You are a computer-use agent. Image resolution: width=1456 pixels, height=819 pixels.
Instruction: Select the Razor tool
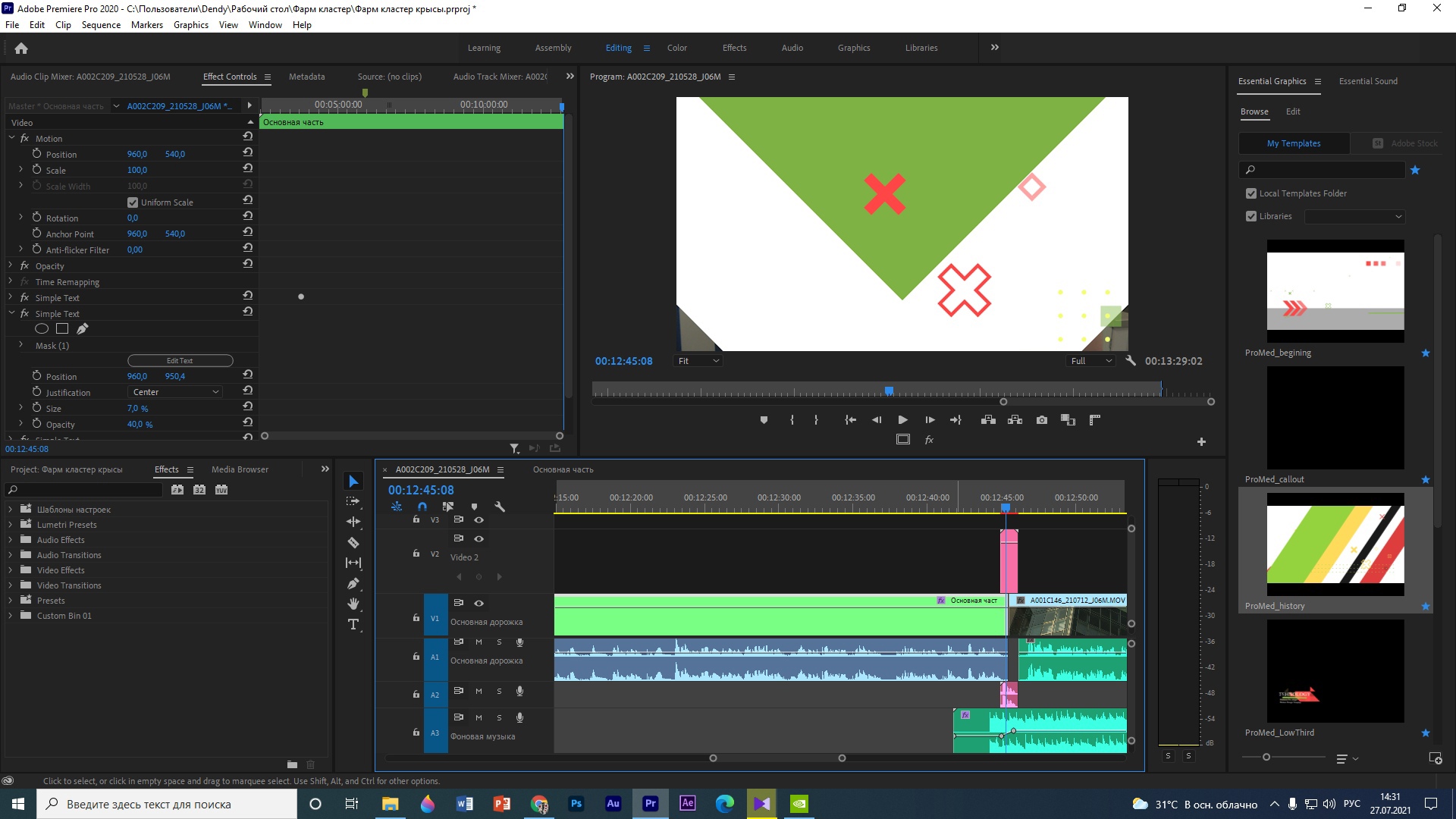(353, 542)
